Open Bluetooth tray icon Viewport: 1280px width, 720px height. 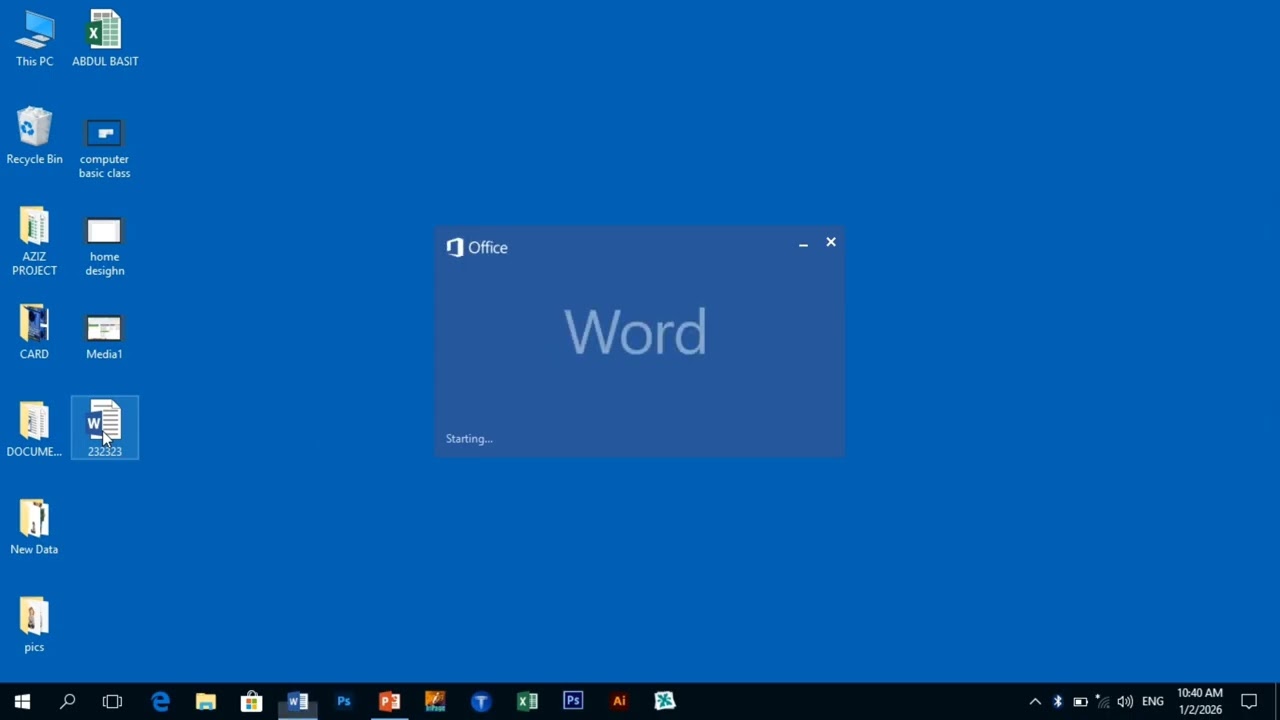coord(1057,701)
